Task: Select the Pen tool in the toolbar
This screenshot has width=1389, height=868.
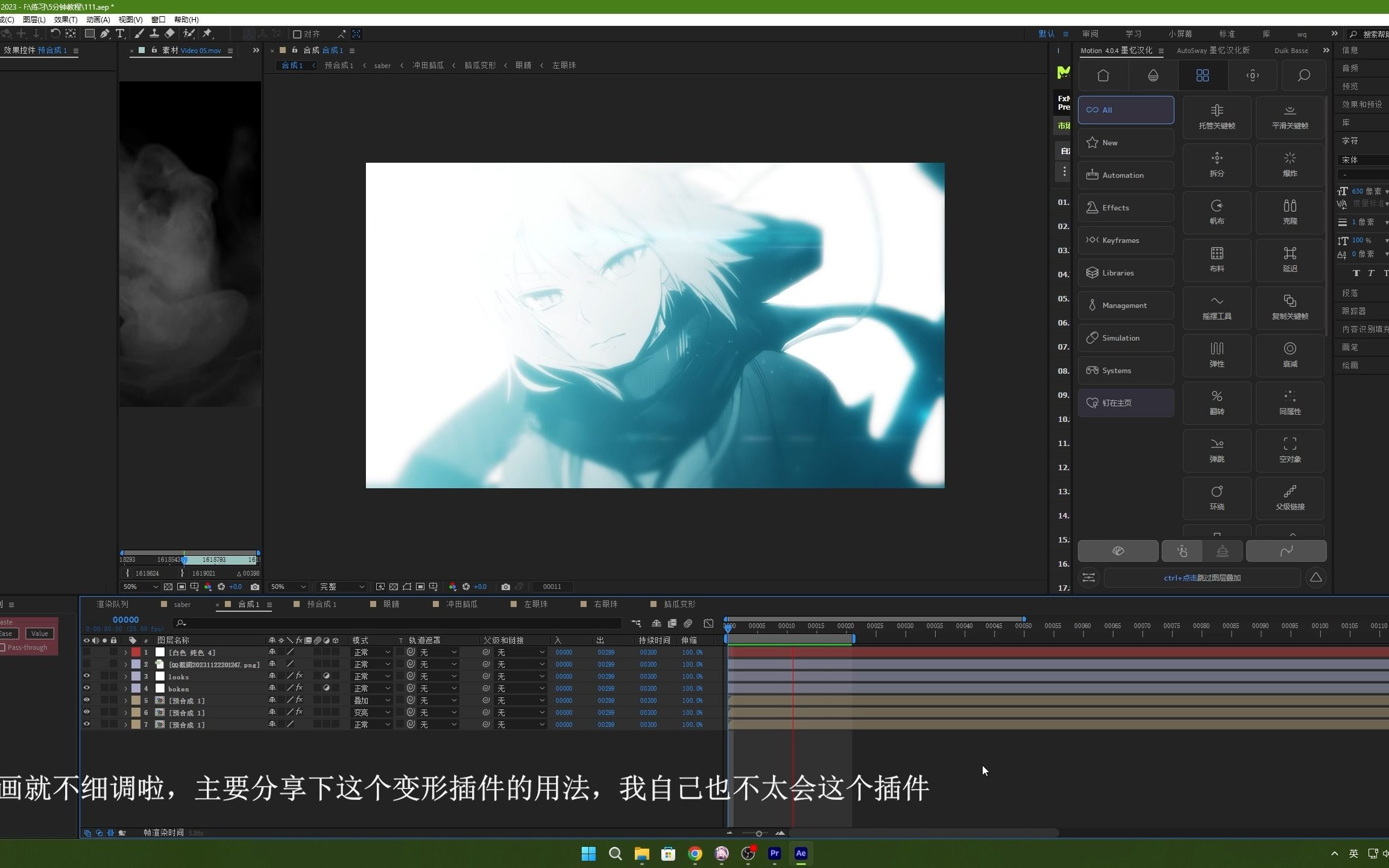Action: point(105,34)
